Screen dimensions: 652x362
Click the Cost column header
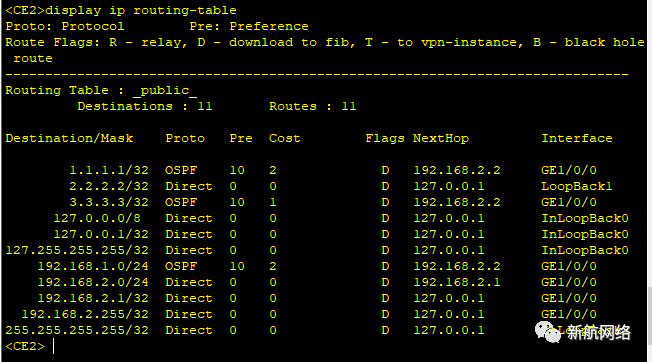pyautogui.click(x=285, y=138)
